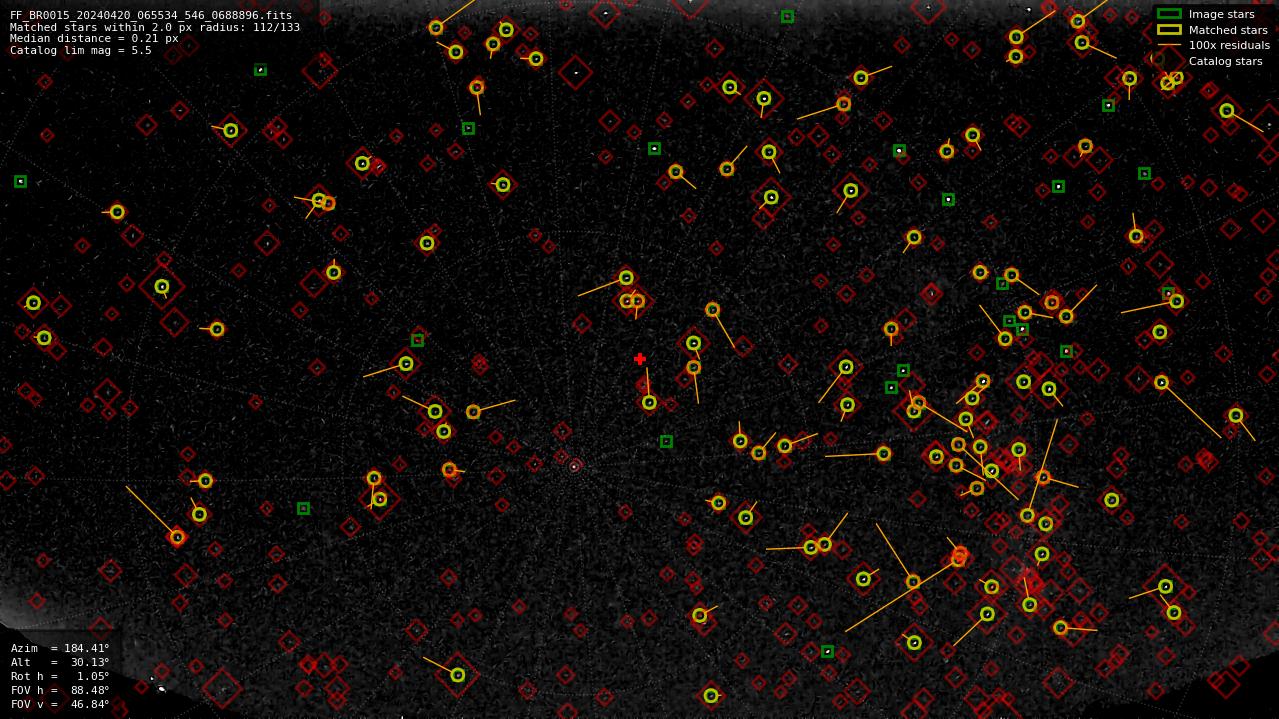1279x719 pixels.
Task: Select the FF_BR0015 fits file name text
Action: (x=151, y=16)
